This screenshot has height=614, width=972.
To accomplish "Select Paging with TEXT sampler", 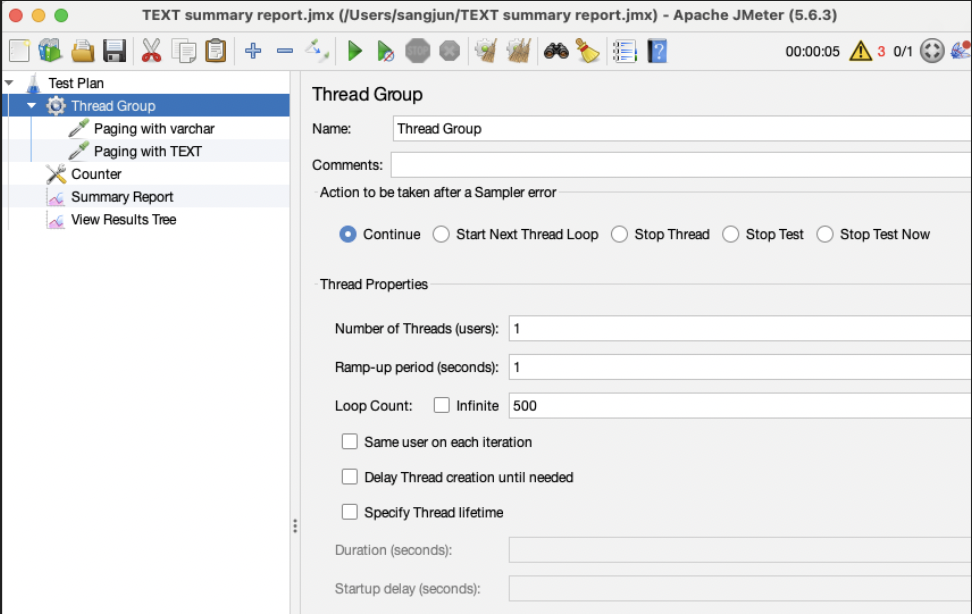I will 148,151.
